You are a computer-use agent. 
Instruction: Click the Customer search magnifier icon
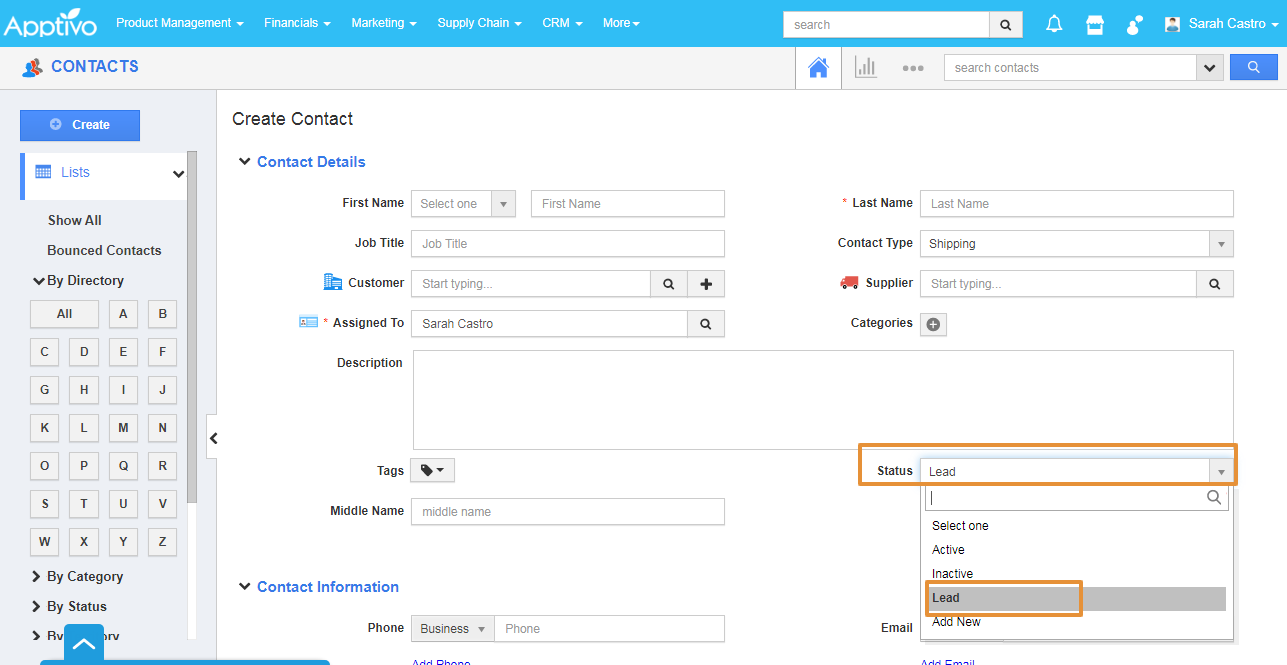pos(668,284)
